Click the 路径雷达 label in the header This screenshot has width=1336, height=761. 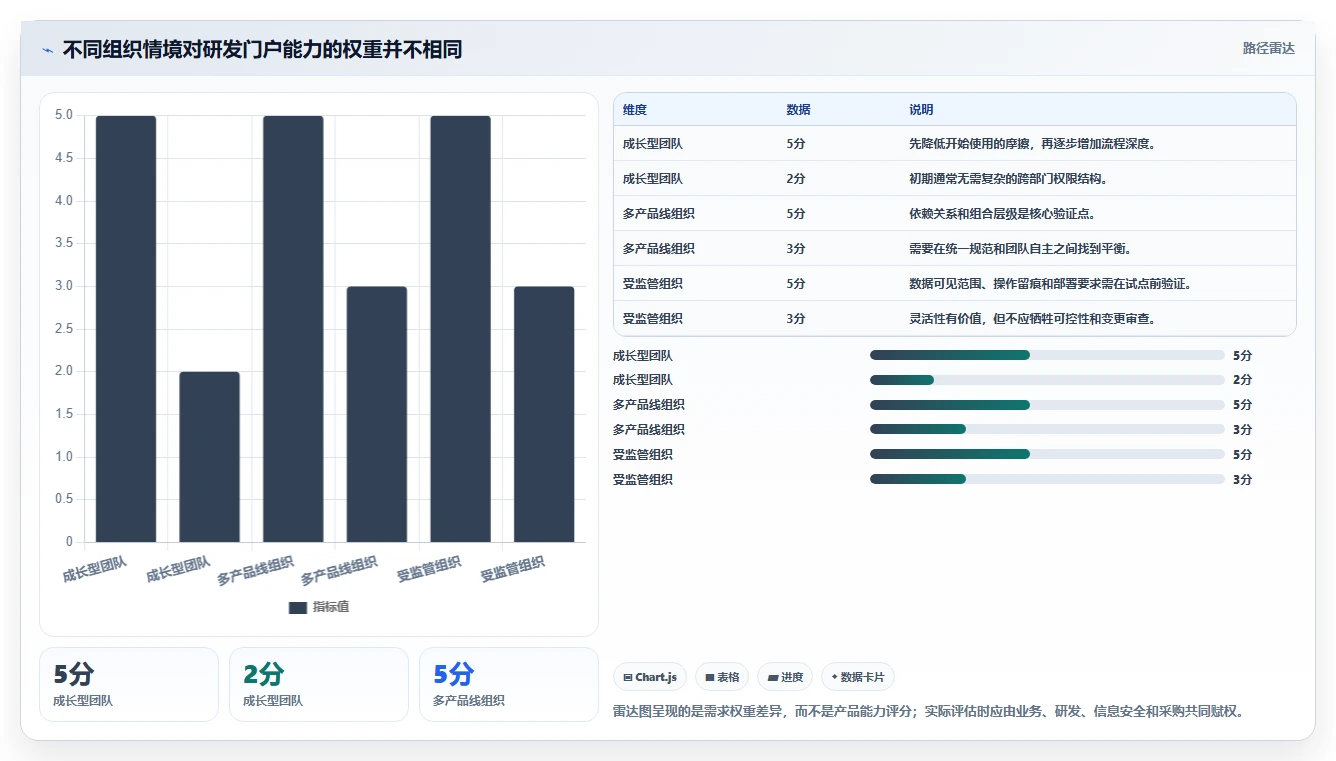[x=1268, y=48]
